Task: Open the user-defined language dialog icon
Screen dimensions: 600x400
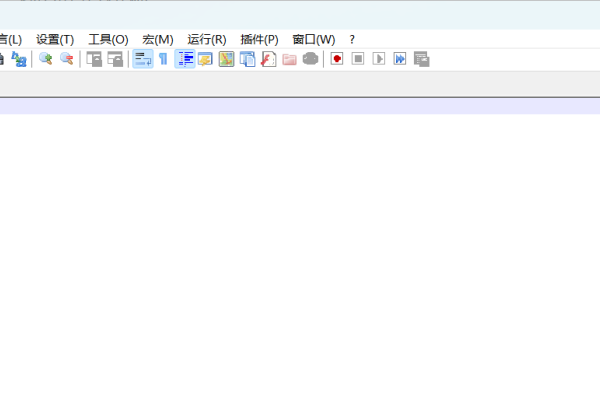Action: pos(205,59)
